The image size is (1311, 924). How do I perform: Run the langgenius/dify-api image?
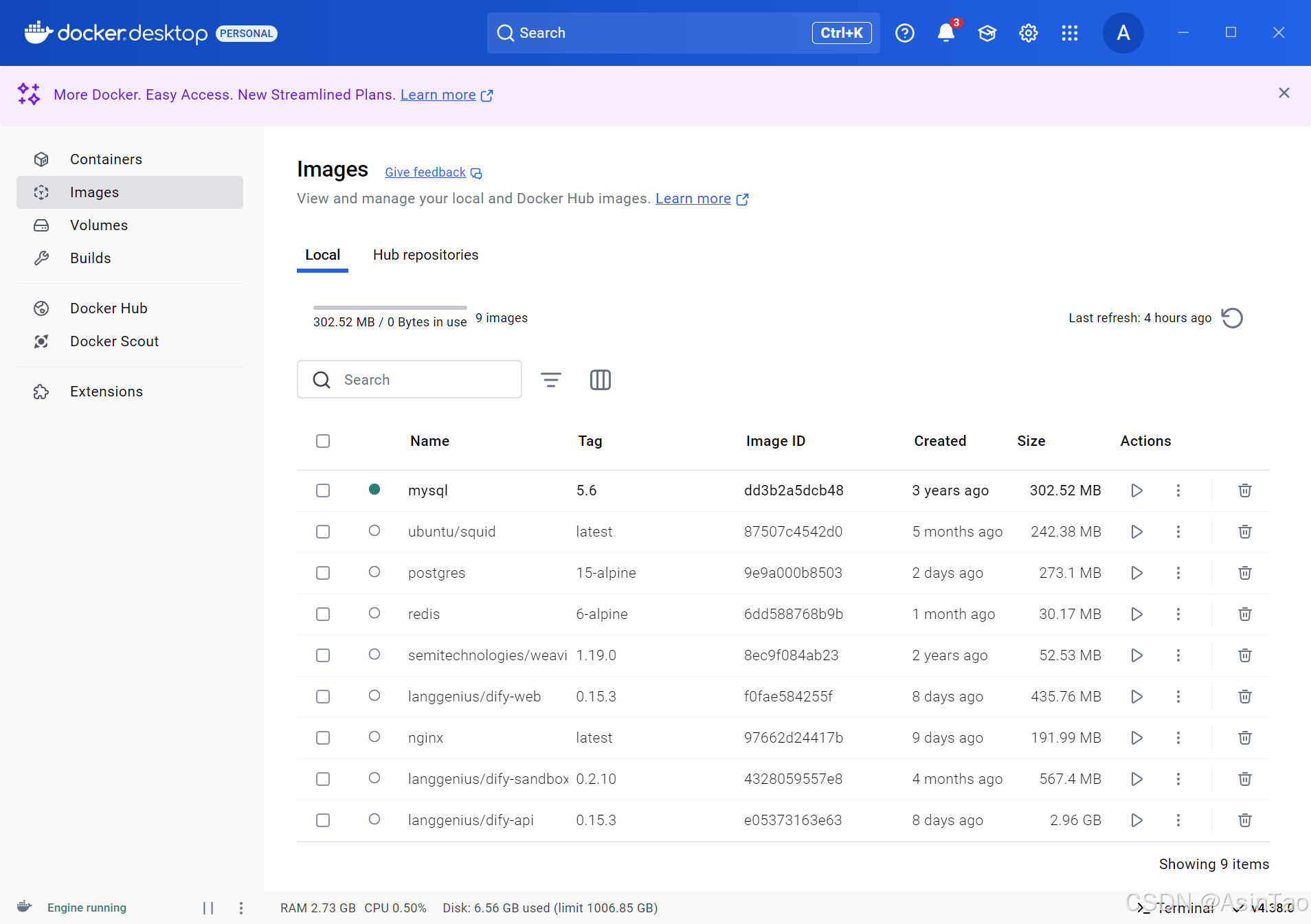tap(1137, 820)
